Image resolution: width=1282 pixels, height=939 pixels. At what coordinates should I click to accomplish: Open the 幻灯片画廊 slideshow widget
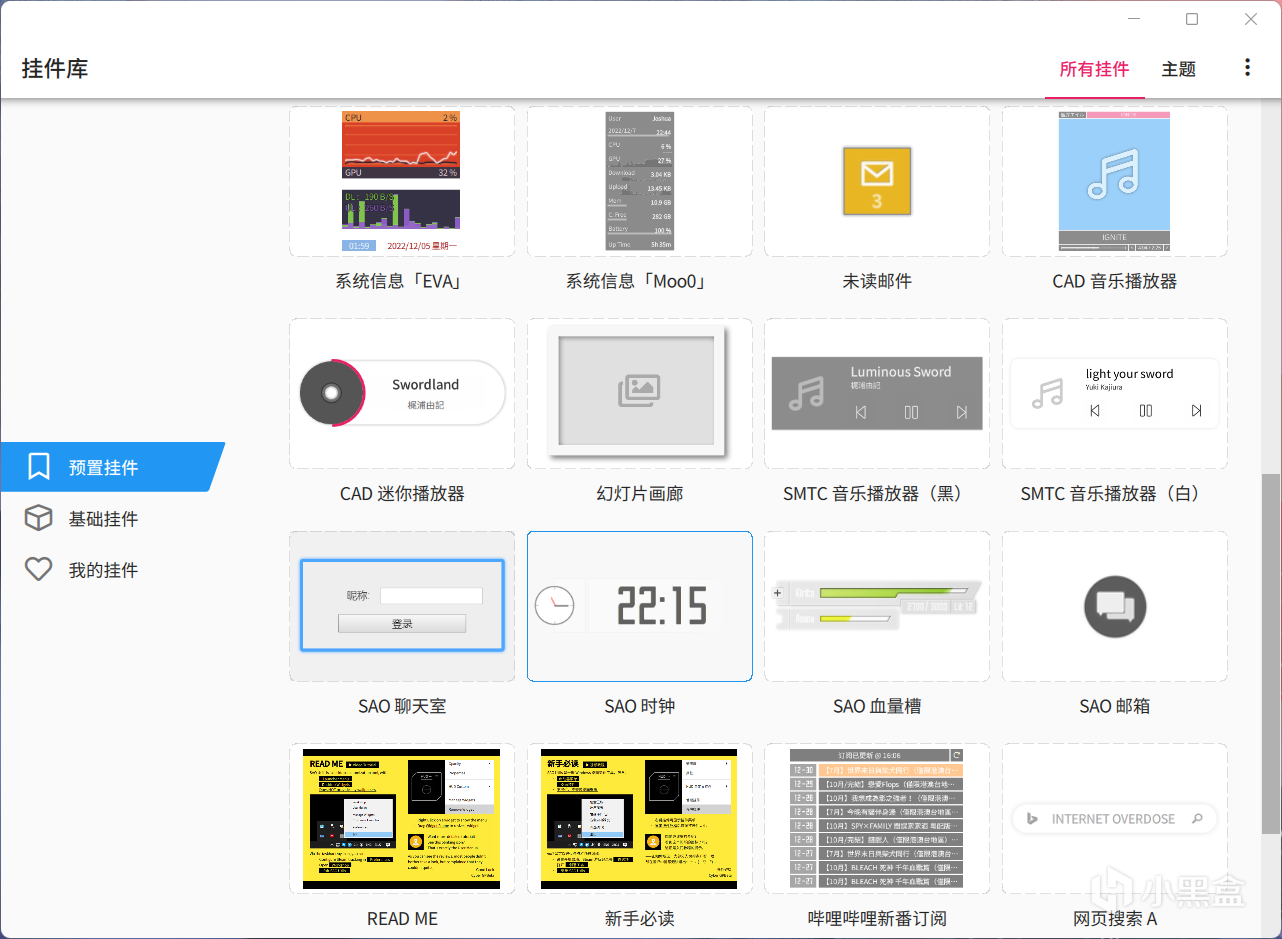click(x=639, y=393)
